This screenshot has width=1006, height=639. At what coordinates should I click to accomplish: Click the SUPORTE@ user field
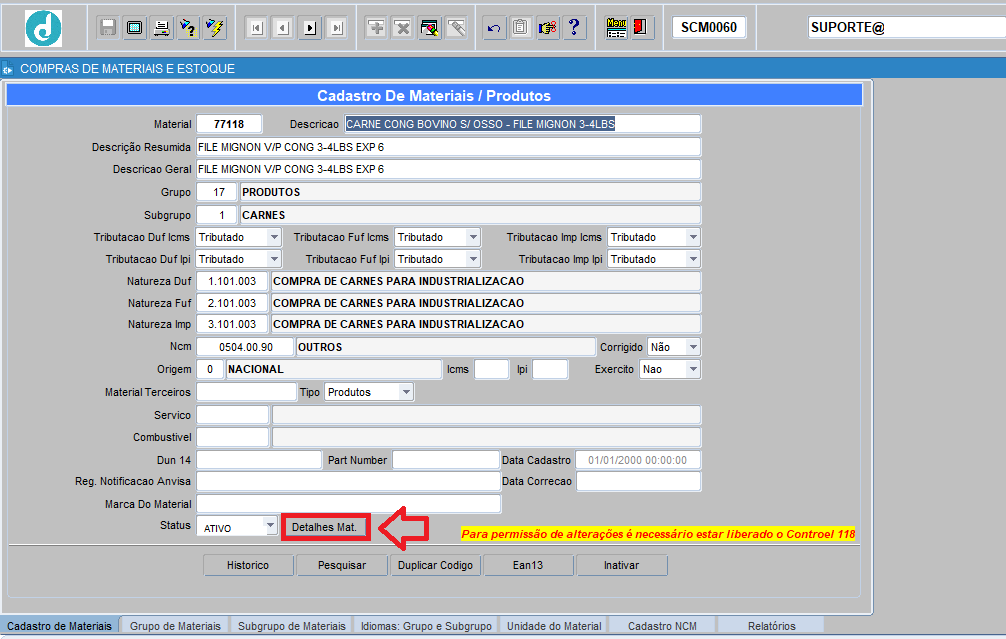pyautogui.click(x=907, y=28)
